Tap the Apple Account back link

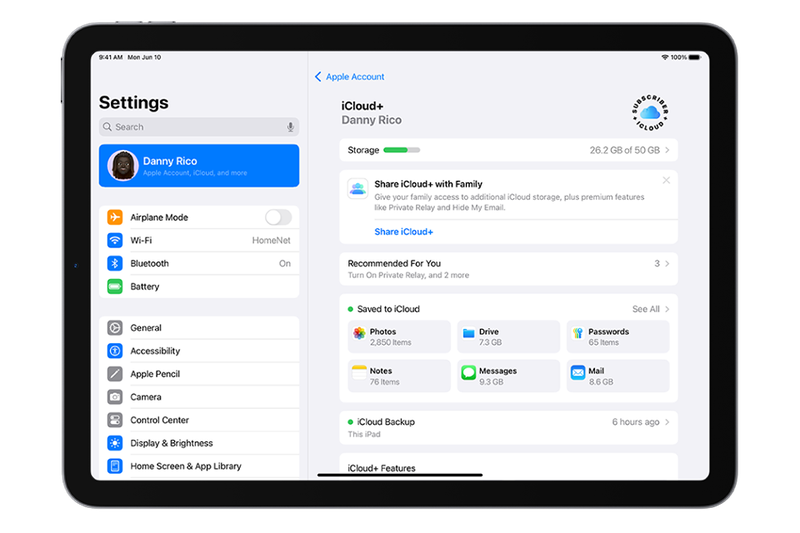355,77
